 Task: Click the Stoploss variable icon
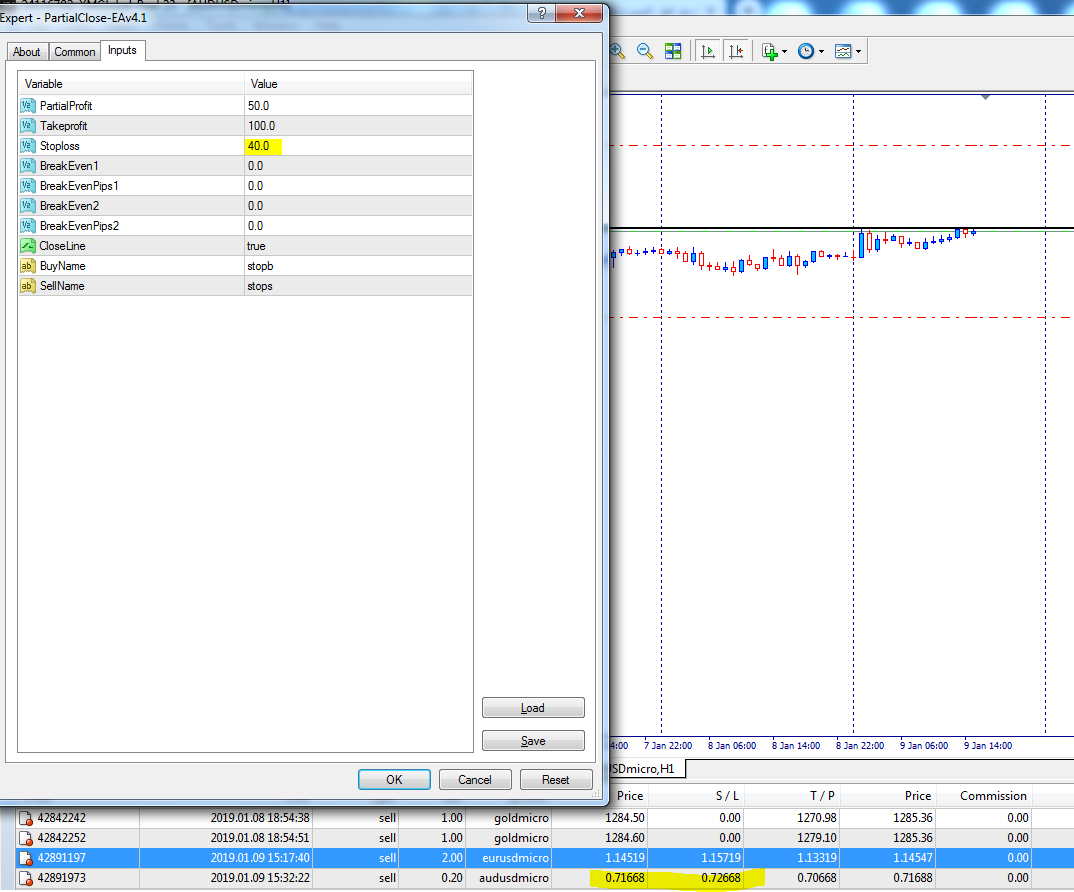(x=27, y=146)
